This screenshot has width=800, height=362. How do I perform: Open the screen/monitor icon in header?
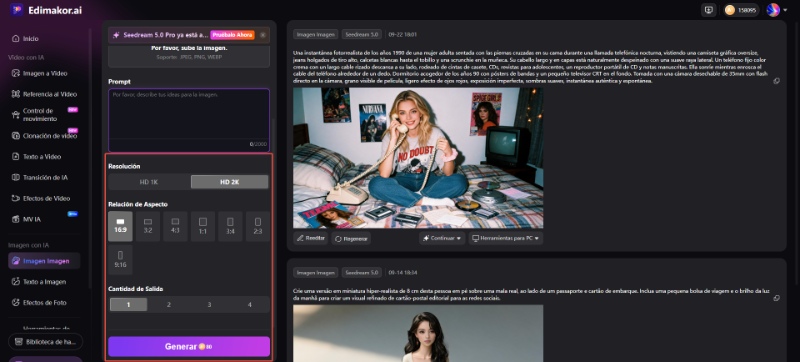pyautogui.click(x=708, y=10)
